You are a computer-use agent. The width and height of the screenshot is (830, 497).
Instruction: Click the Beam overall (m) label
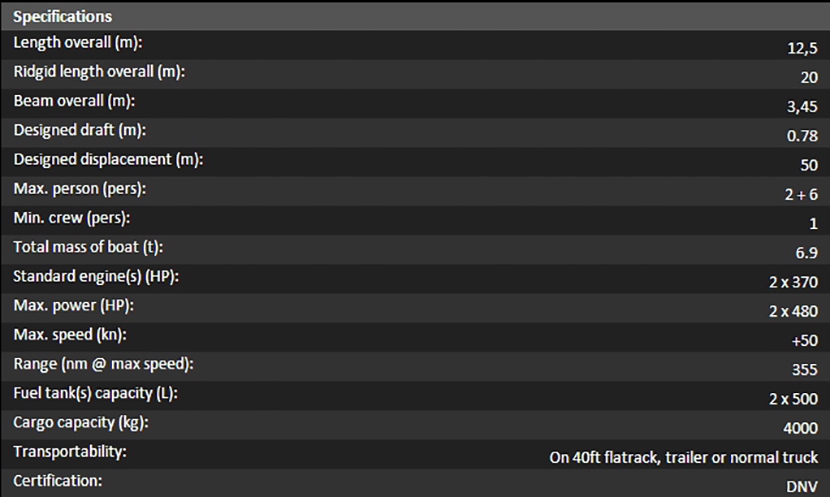point(74,101)
